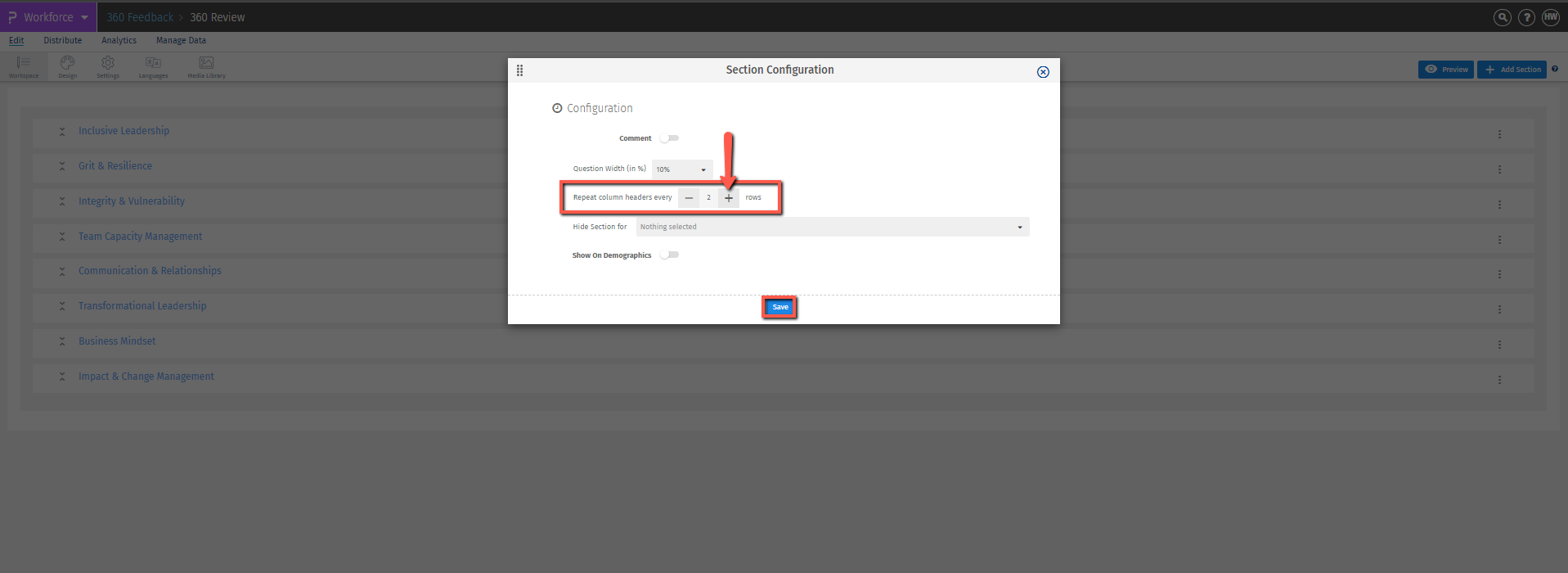This screenshot has height=573, width=1568.
Task: Open the Question Width dropdown
Action: click(682, 169)
